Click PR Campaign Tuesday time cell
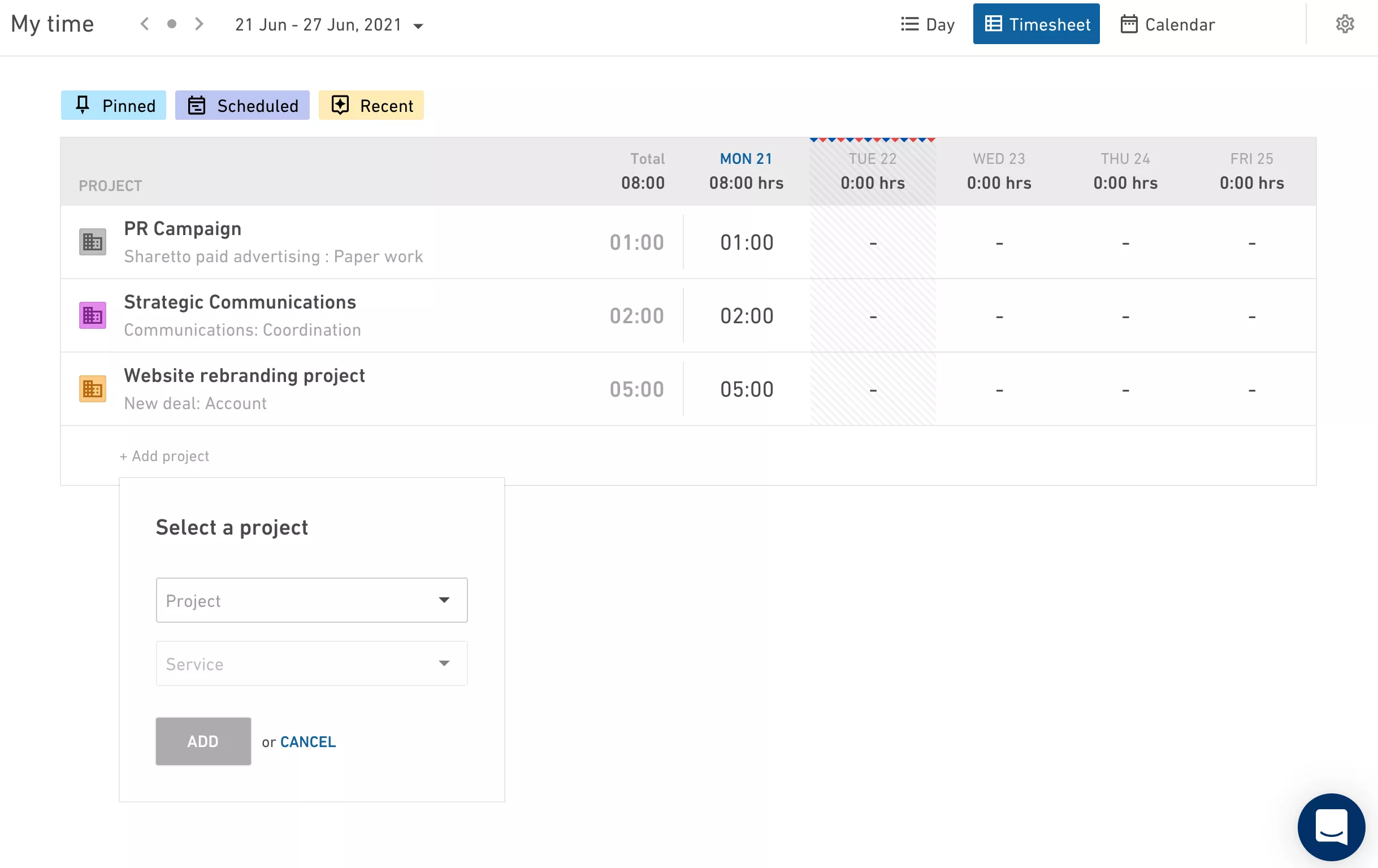1378x868 pixels. [x=873, y=242]
